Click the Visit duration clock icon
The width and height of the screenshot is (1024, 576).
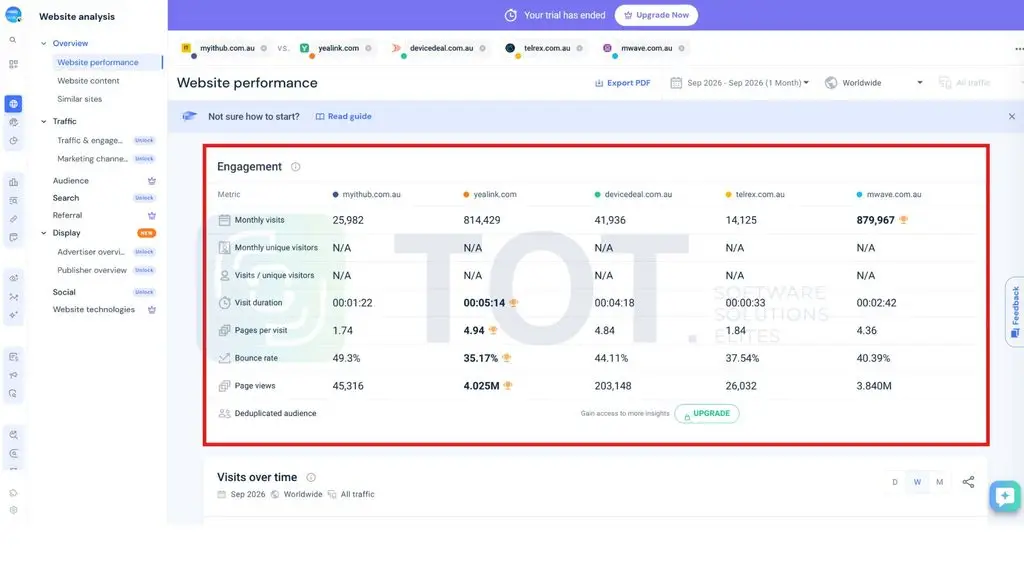tap(224, 303)
